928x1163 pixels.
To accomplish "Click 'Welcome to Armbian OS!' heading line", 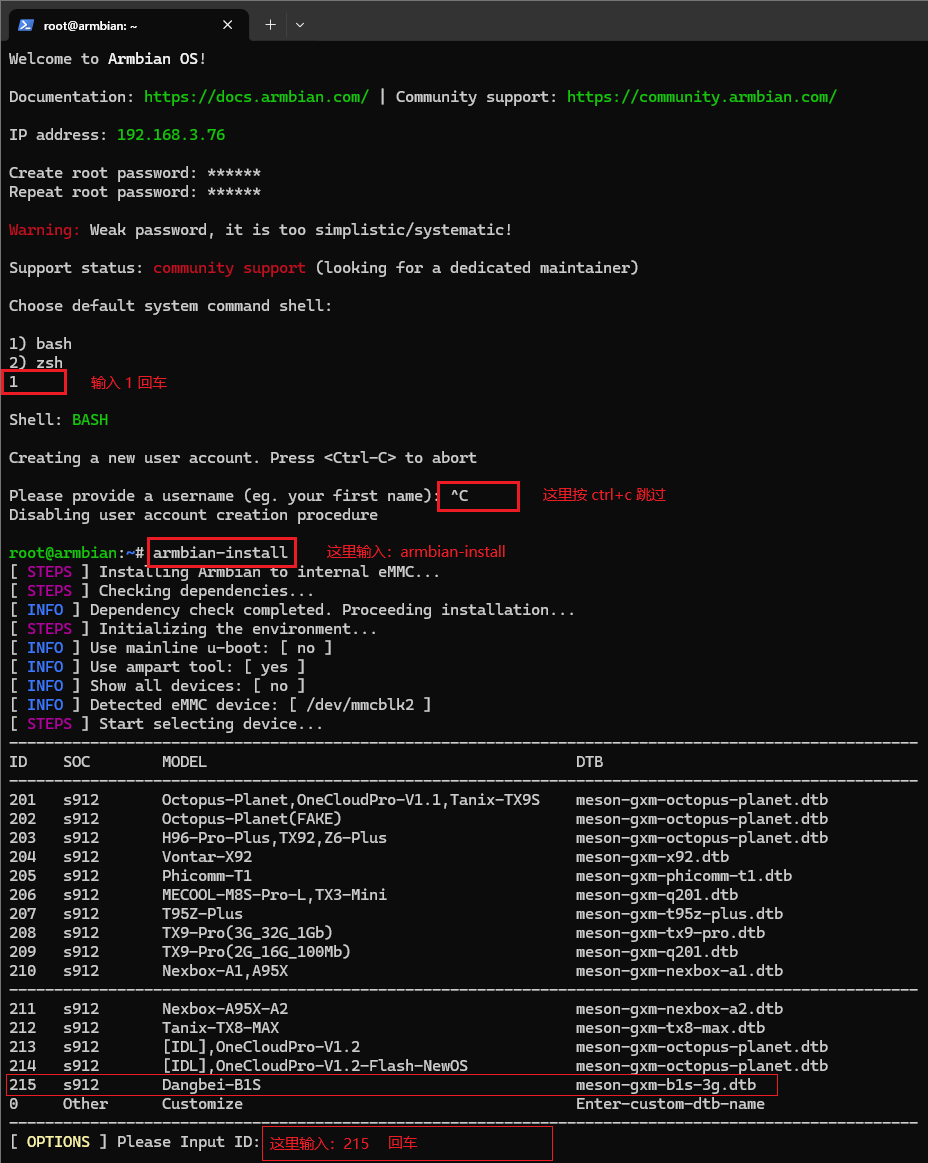I will pyautogui.click(x=108, y=59).
